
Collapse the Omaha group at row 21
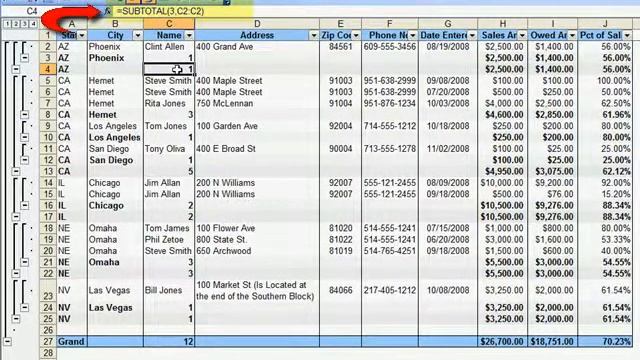pyautogui.click(x=24, y=262)
